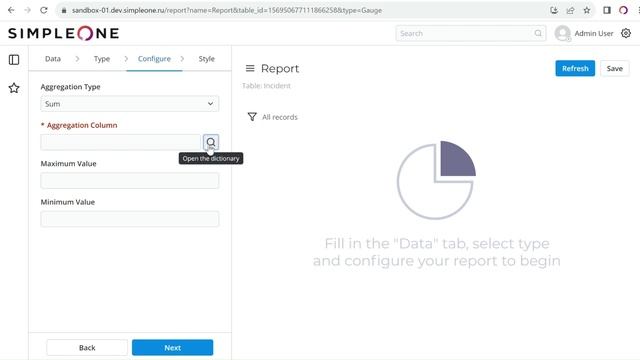The image size is (640, 360).
Task: View site lock information icon
Action: click(64, 11)
